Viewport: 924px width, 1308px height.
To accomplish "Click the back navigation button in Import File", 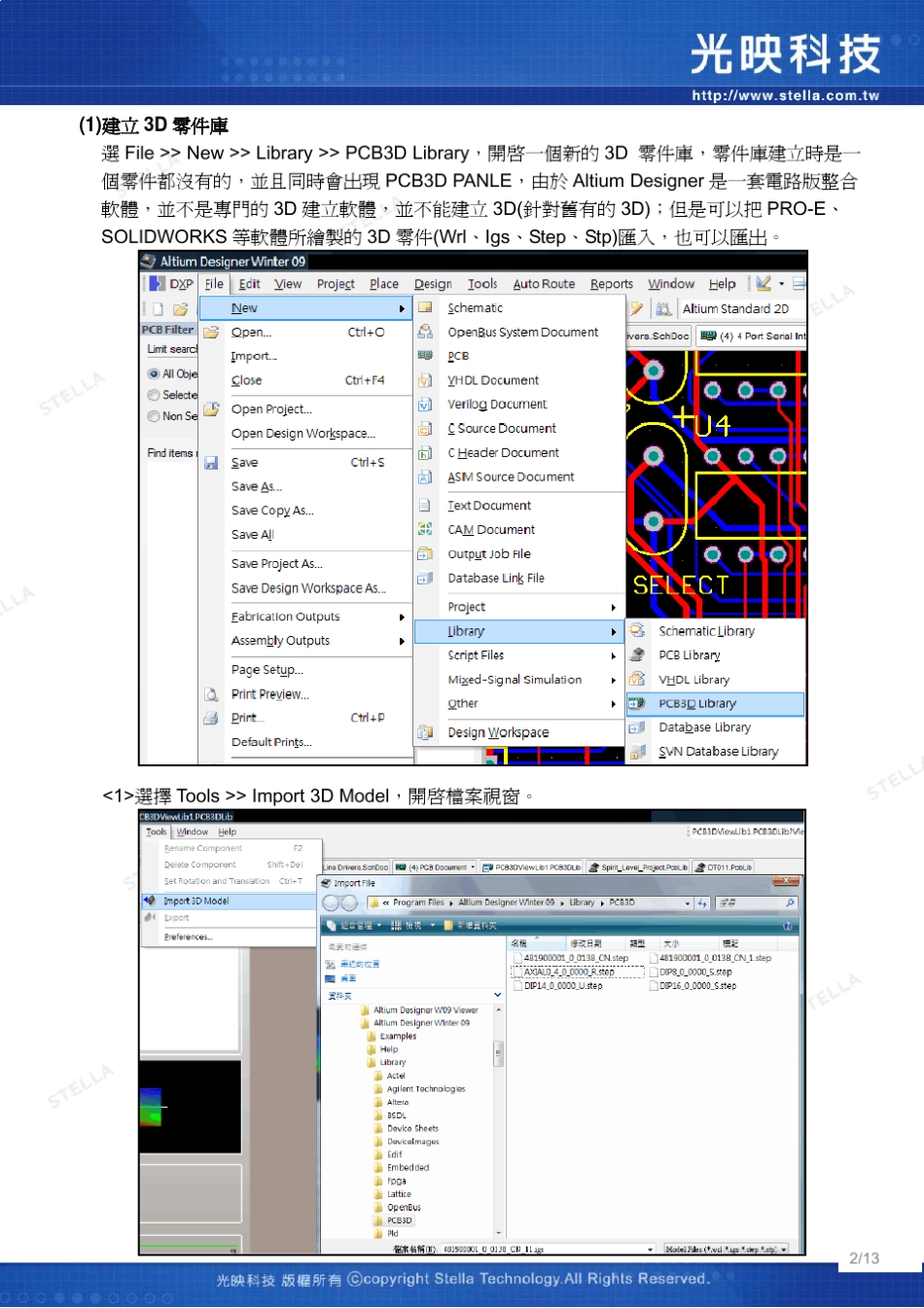I will 331,902.
